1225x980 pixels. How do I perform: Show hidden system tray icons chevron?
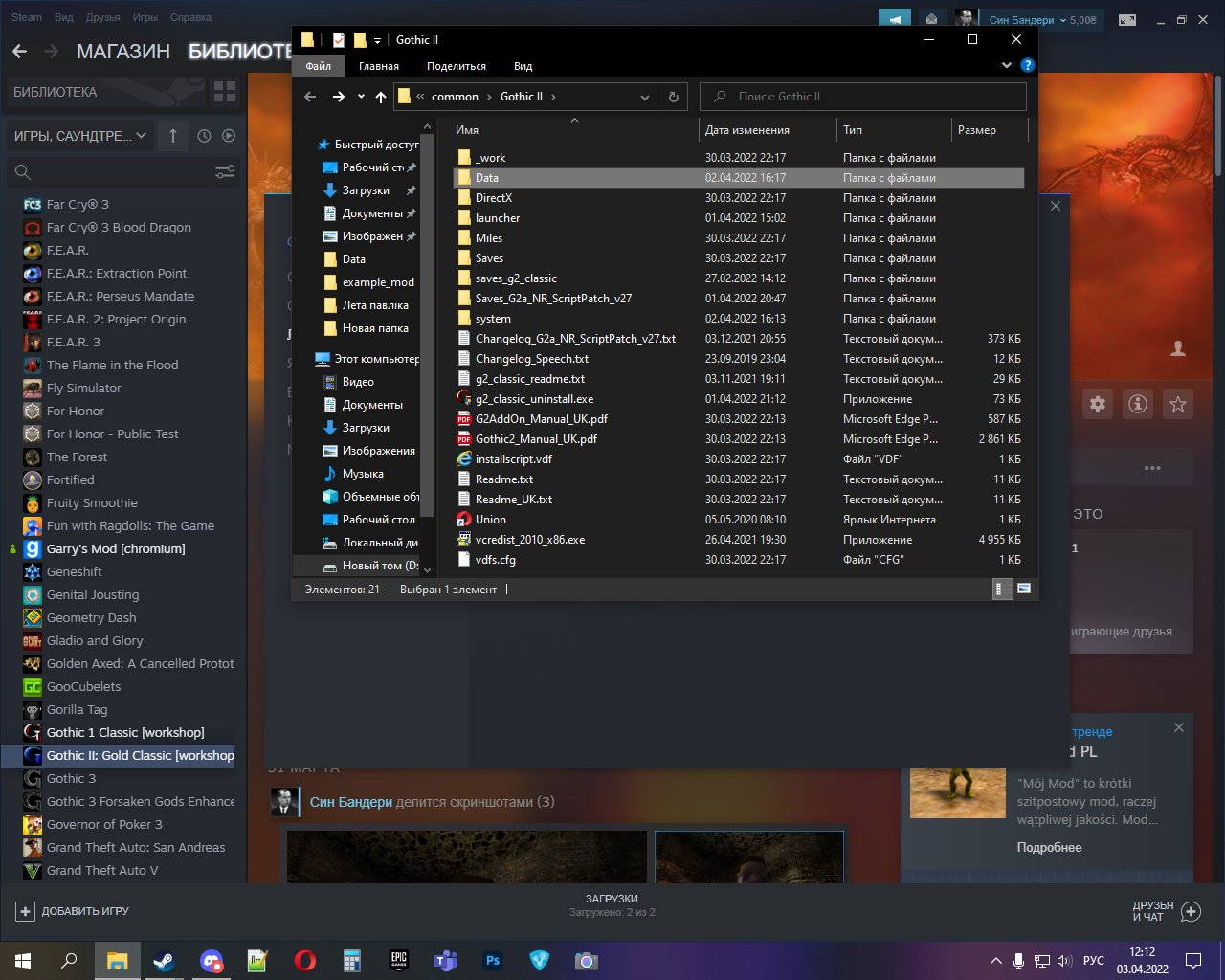996,961
